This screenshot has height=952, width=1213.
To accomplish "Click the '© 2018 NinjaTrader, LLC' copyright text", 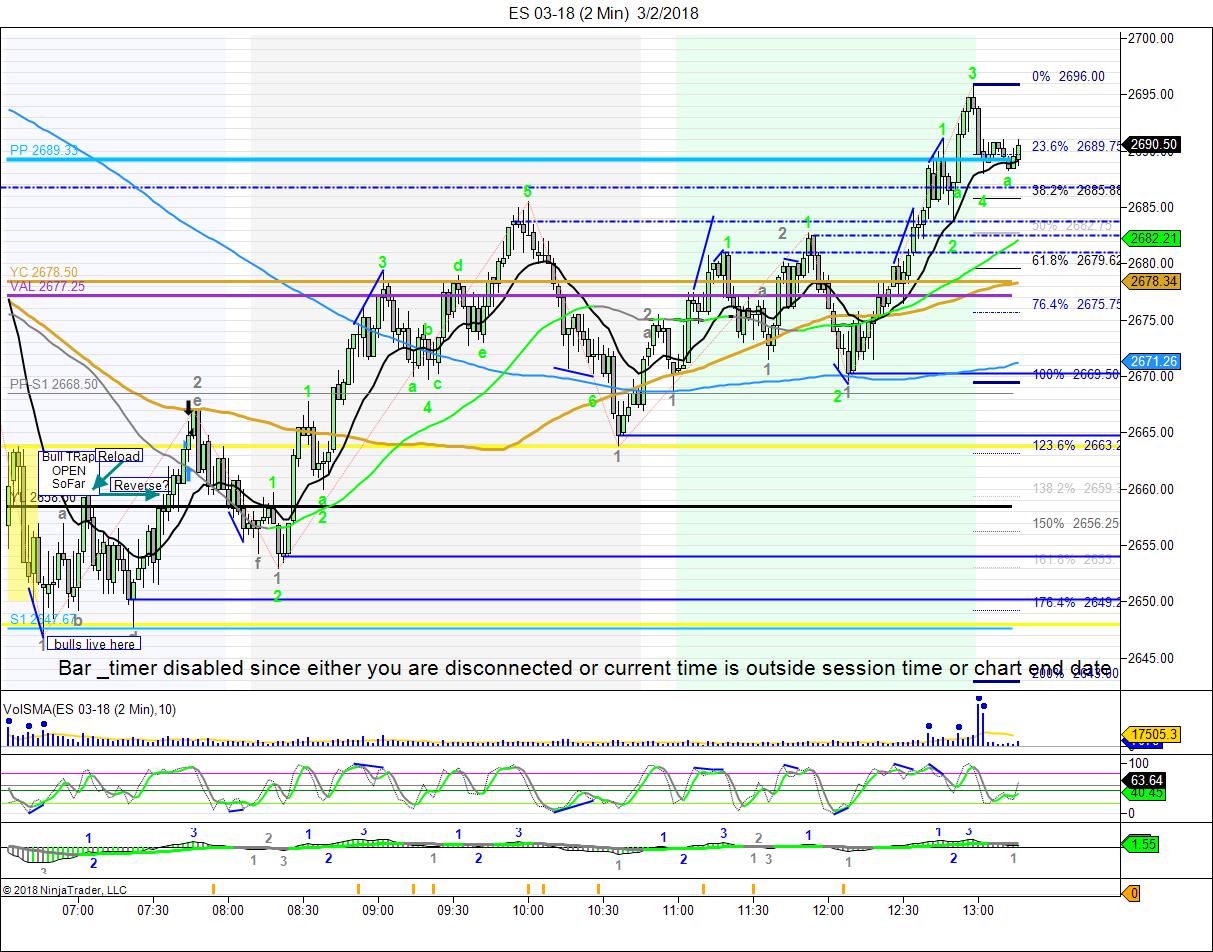I will (x=65, y=890).
